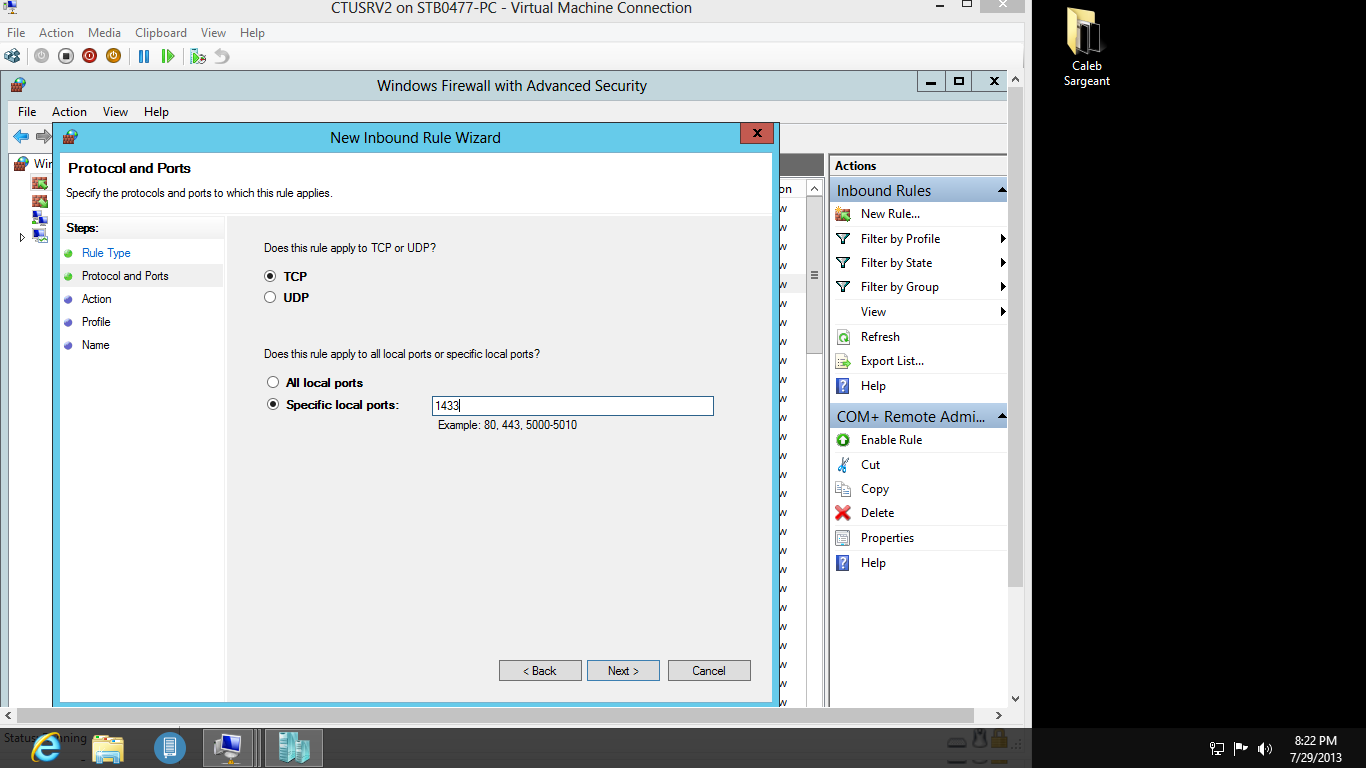Click the firewall console Back arrow
Viewport: 1366px width, 768px height.
21,136
